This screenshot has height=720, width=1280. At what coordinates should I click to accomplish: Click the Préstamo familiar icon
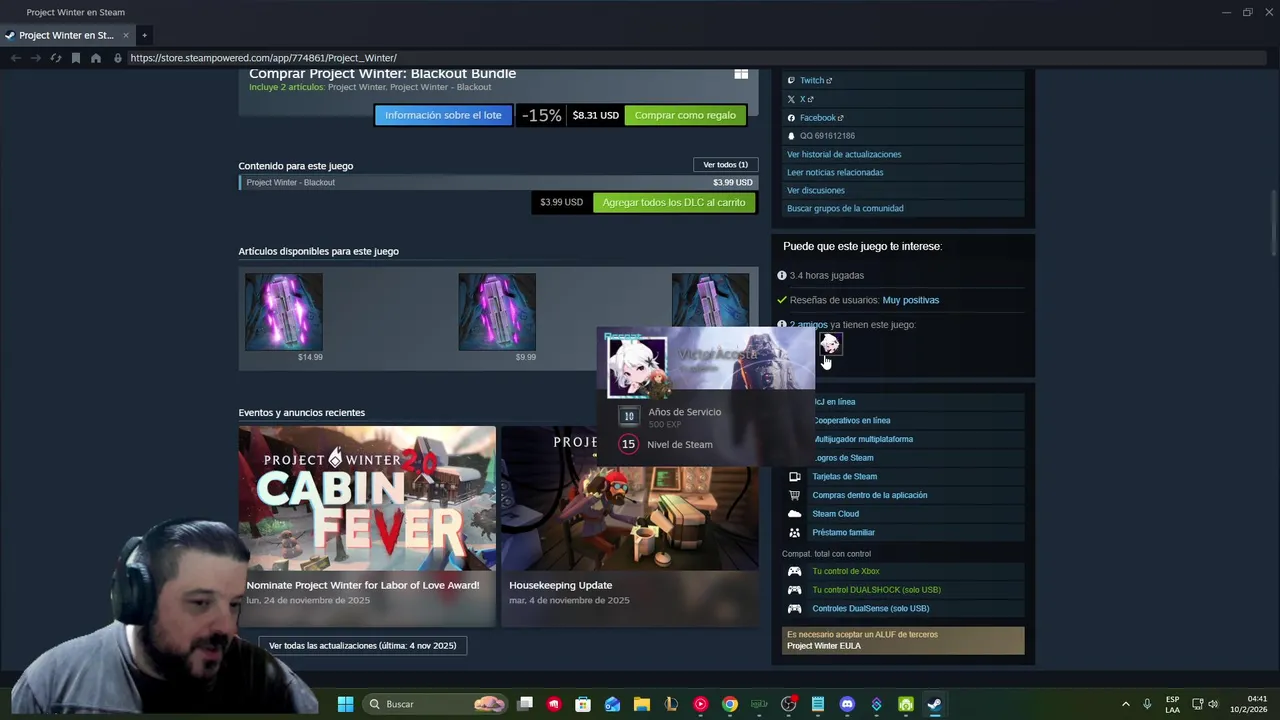[x=794, y=533]
